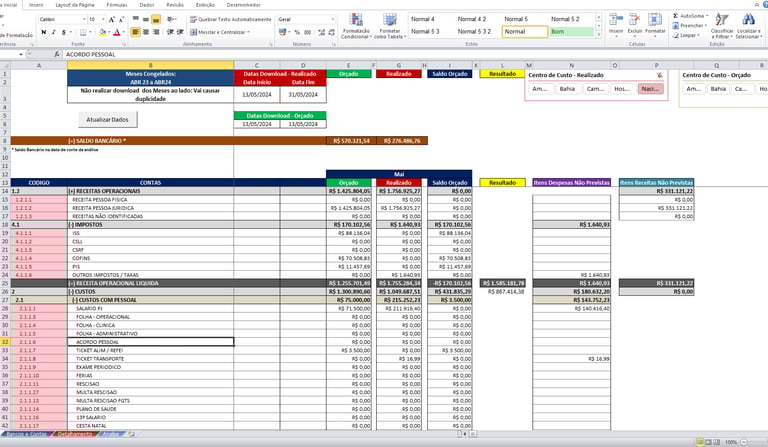The width and height of the screenshot is (768, 447).
Task: Click the red font color A
Action: point(117,32)
